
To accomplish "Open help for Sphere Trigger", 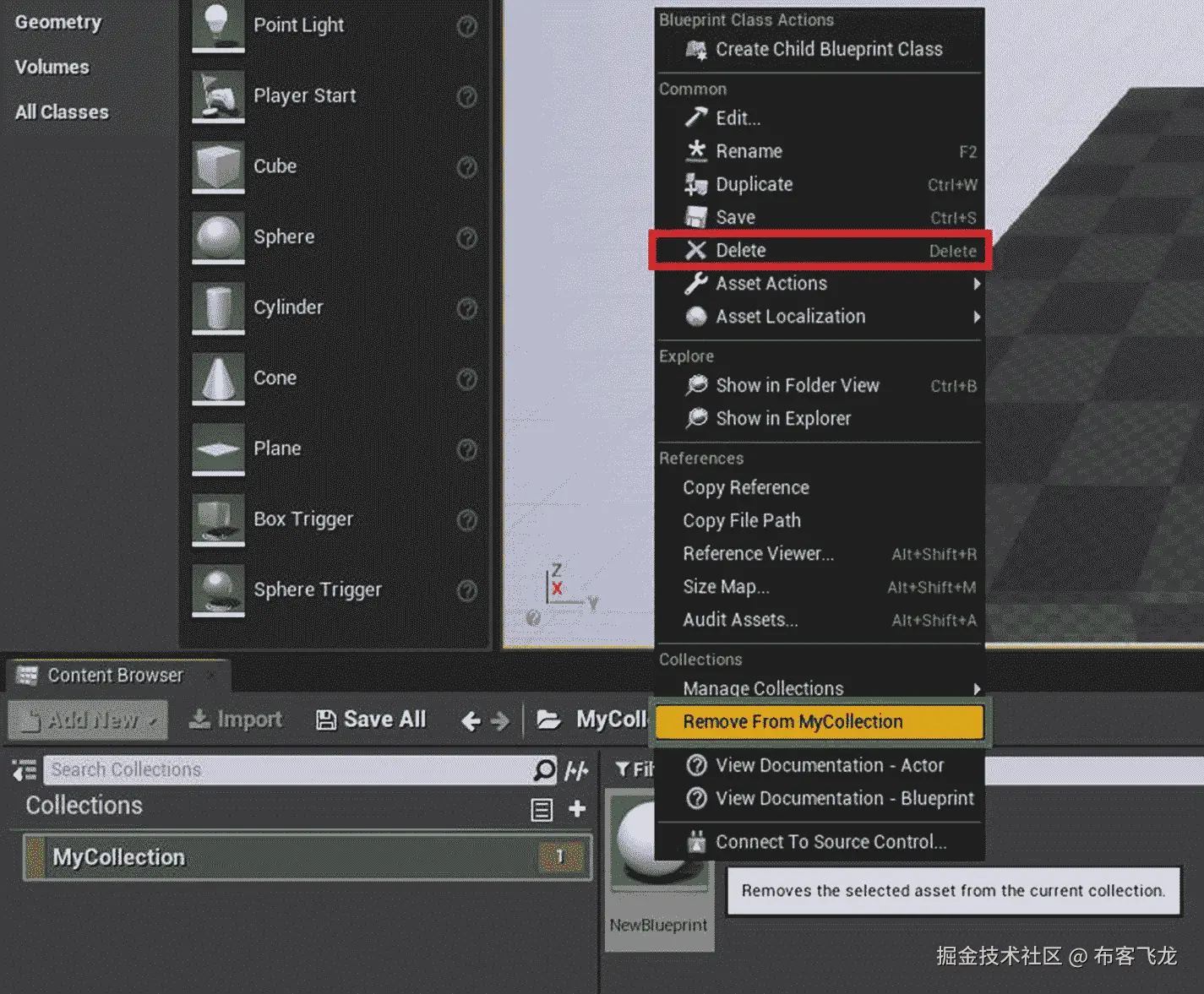I will pyautogui.click(x=466, y=590).
